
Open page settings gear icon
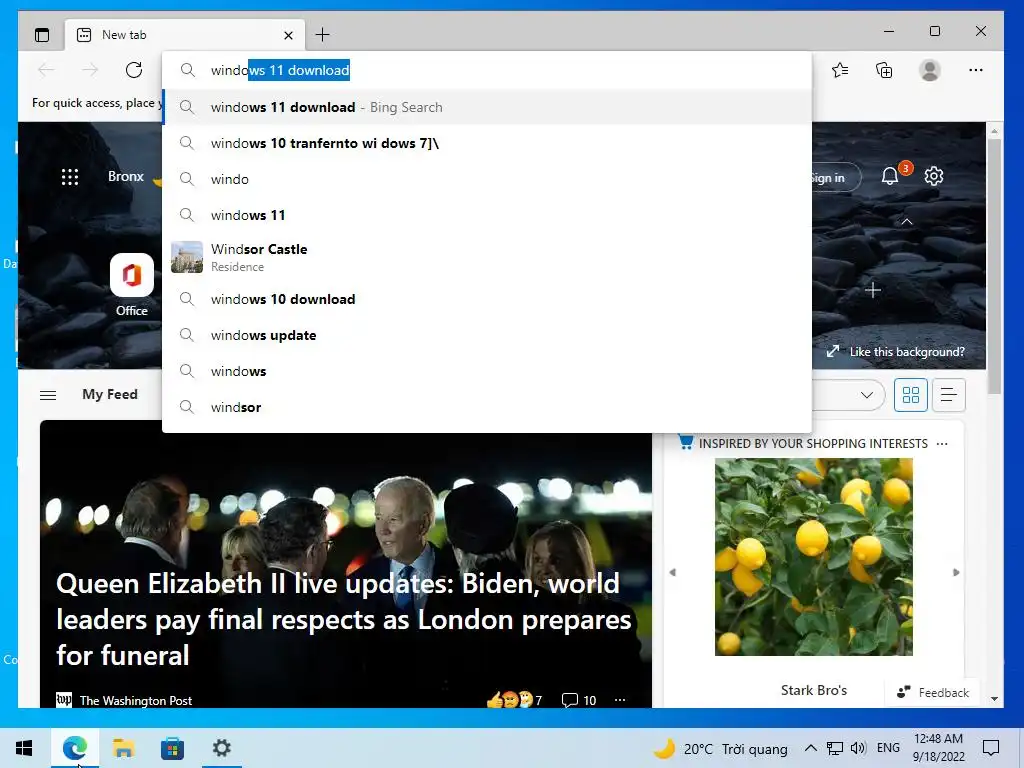pos(934,176)
